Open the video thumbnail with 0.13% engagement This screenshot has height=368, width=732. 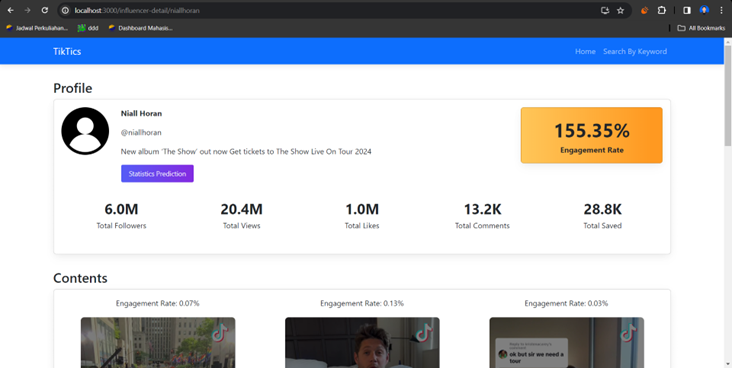click(x=362, y=343)
